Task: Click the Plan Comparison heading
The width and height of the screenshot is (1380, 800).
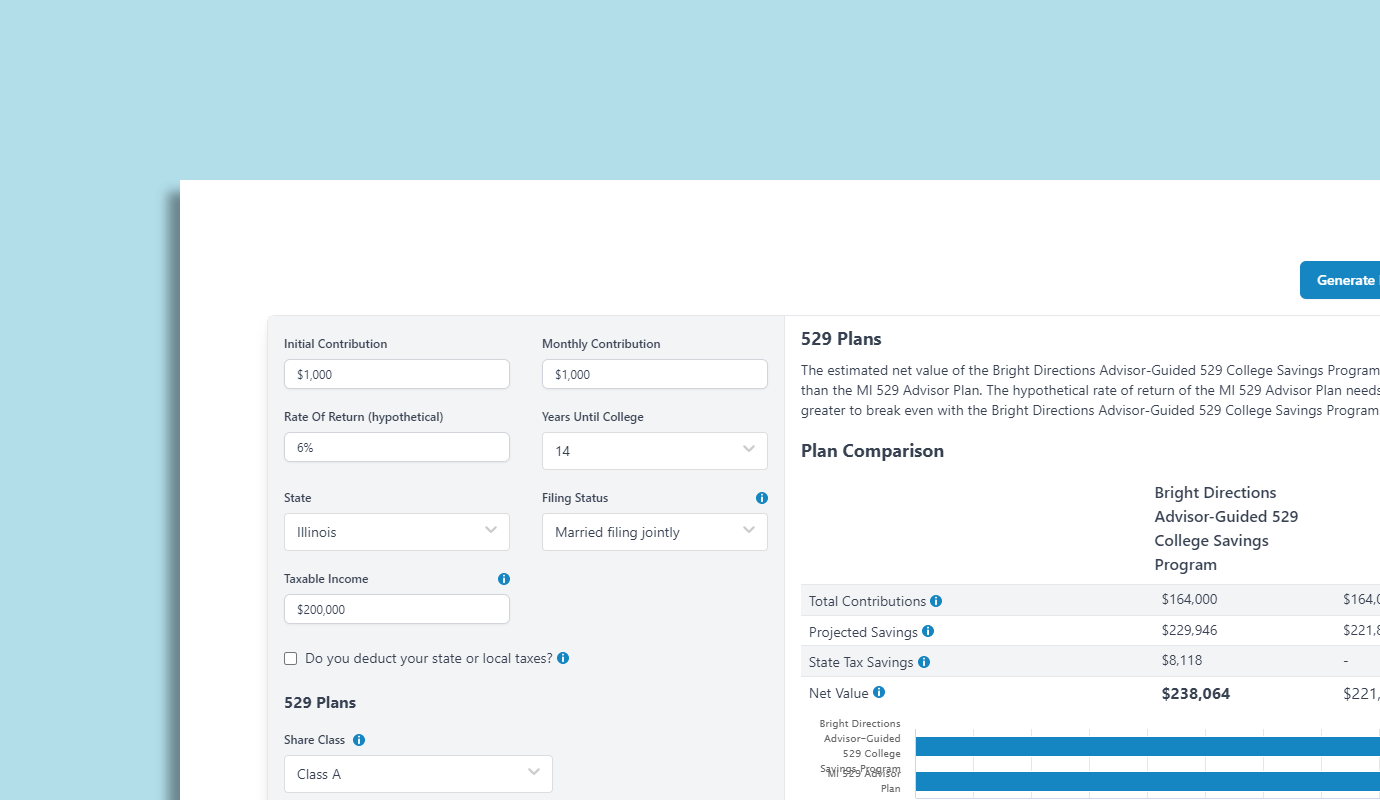Action: coord(872,451)
